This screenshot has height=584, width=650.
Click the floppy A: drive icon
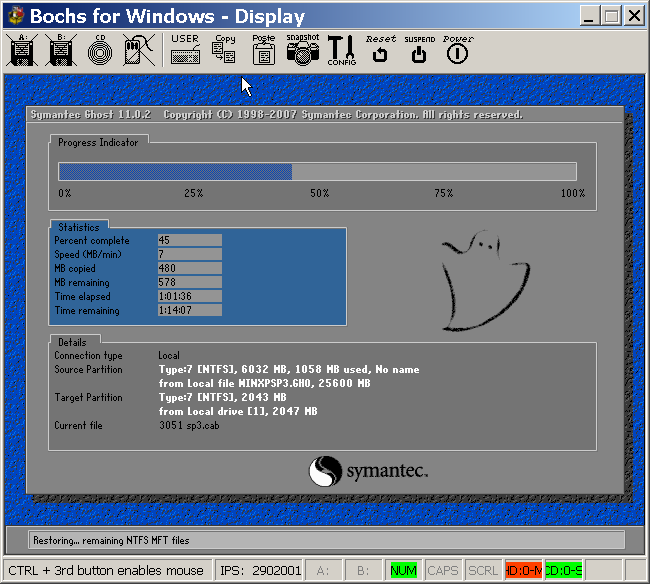pos(22,50)
